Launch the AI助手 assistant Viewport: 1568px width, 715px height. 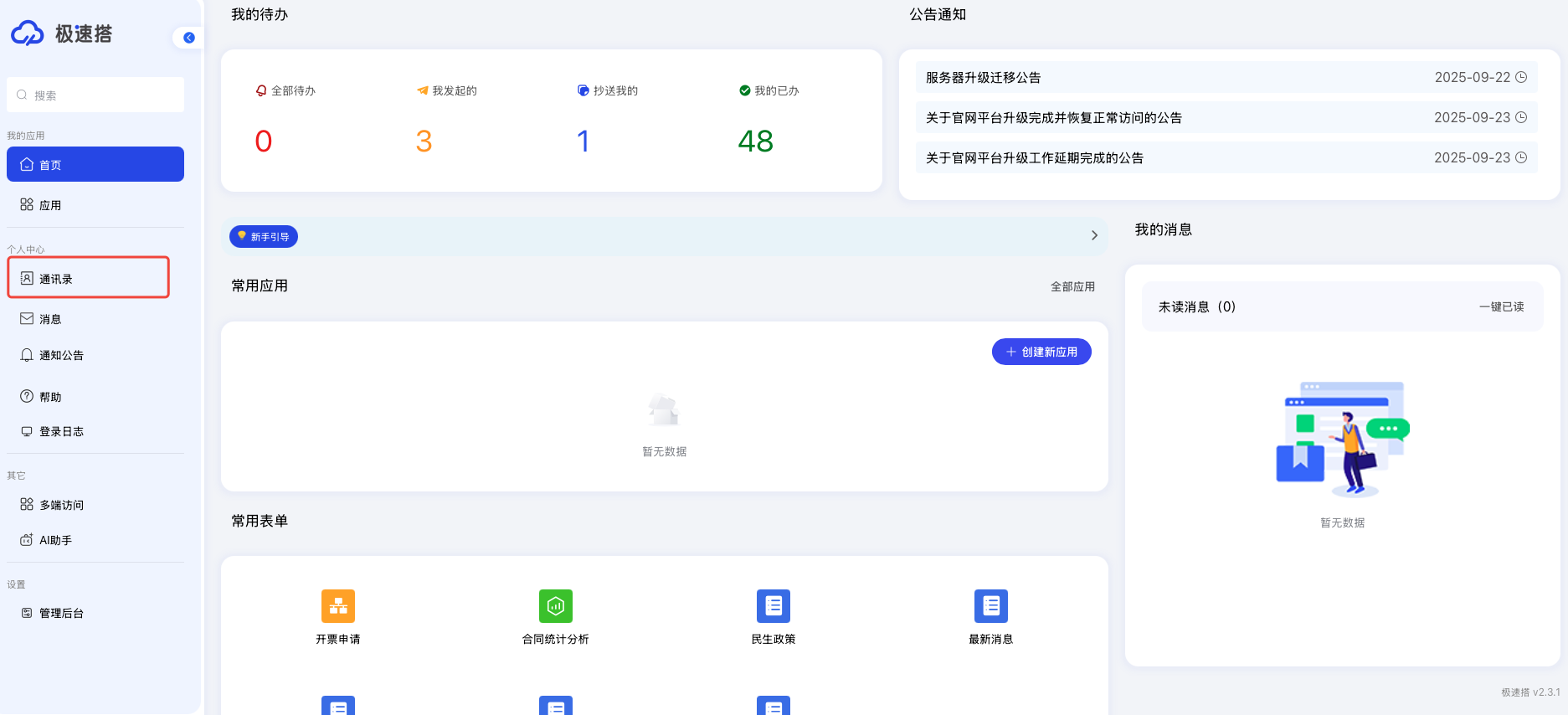tap(55, 540)
